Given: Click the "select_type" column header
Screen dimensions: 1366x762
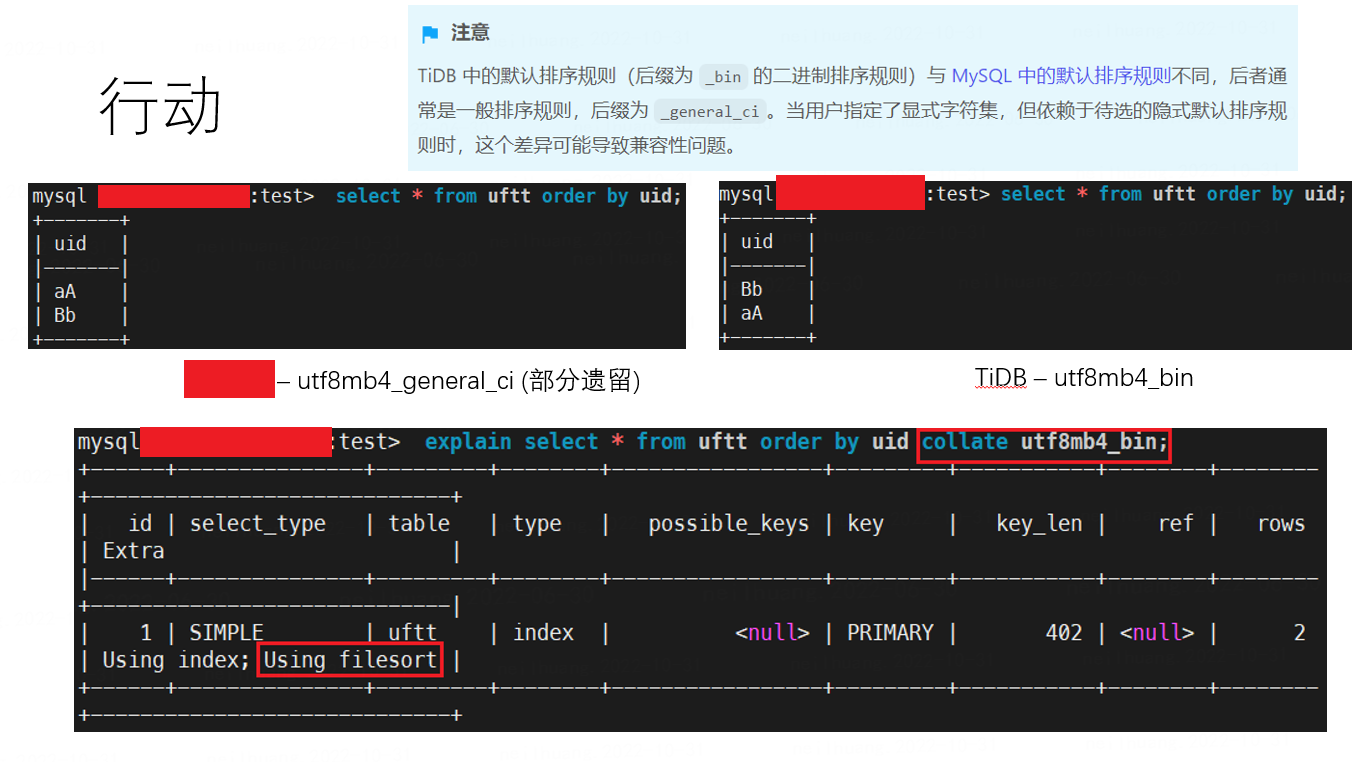Looking at the screenshot, I should point(258,524).
